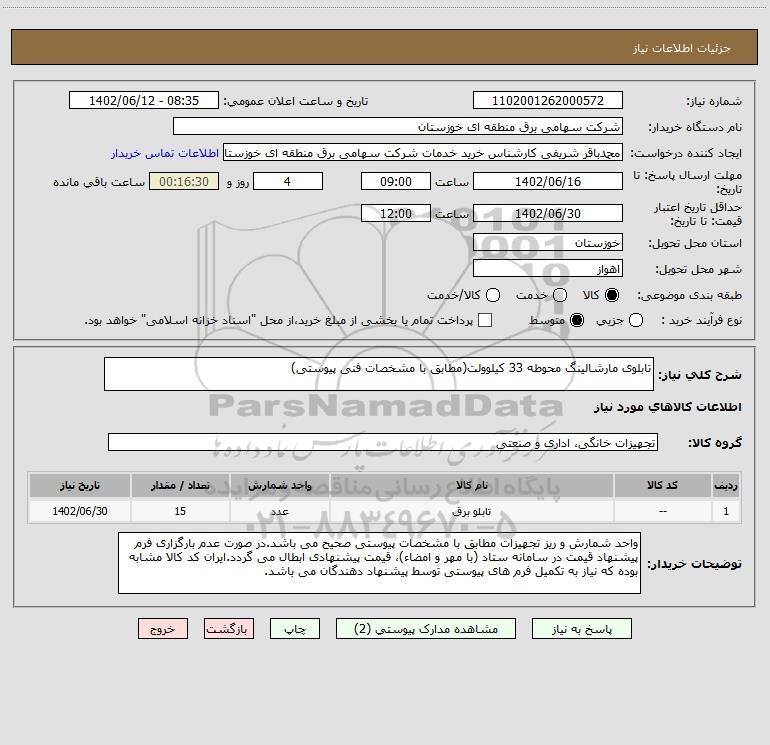Toggle Islamic treasury documents payment checkbox
This screenshot has width=770, height=745.
point(485,320)
